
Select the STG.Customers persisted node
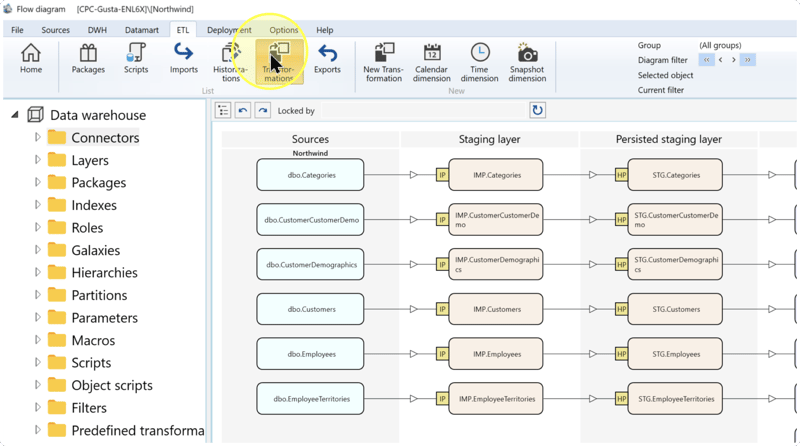click(675, 309)
